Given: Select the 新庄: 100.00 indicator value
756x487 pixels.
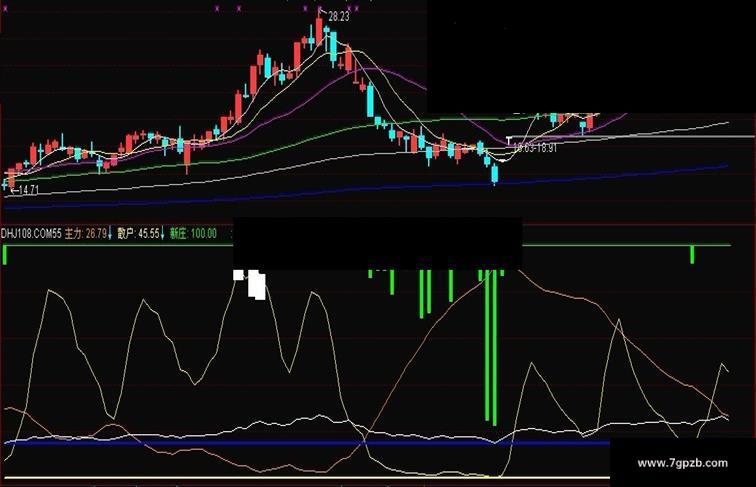Looking at the screenshot, I should [193, 234].
